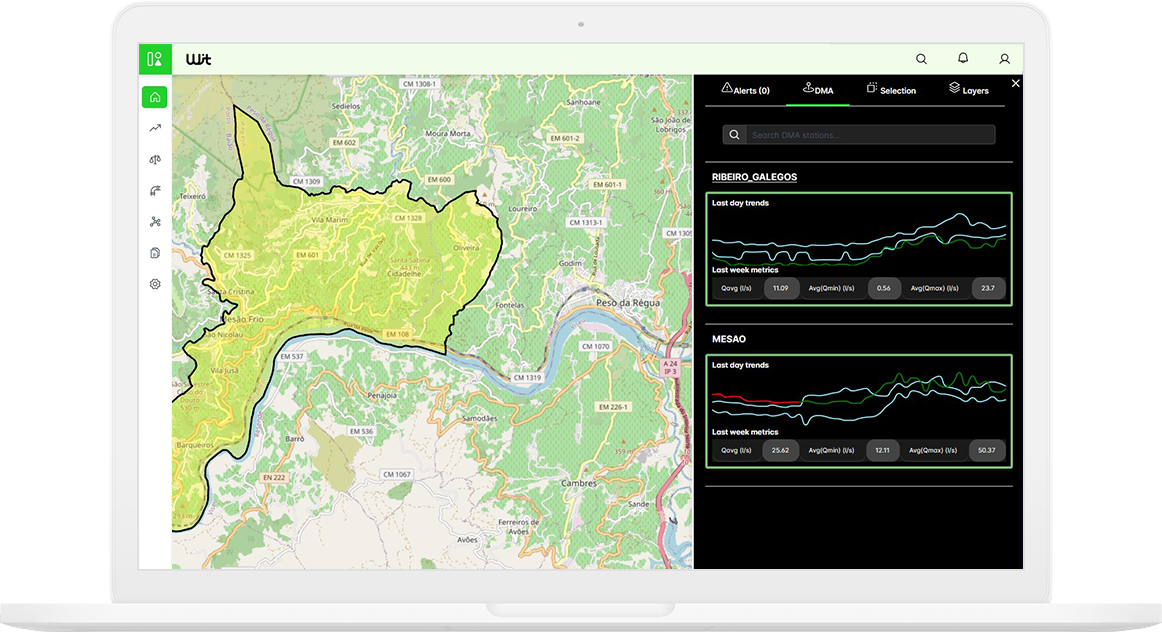Click the Loureiro label on map
The width and height of the screenshot is (1162, 632).
point(522,209)
